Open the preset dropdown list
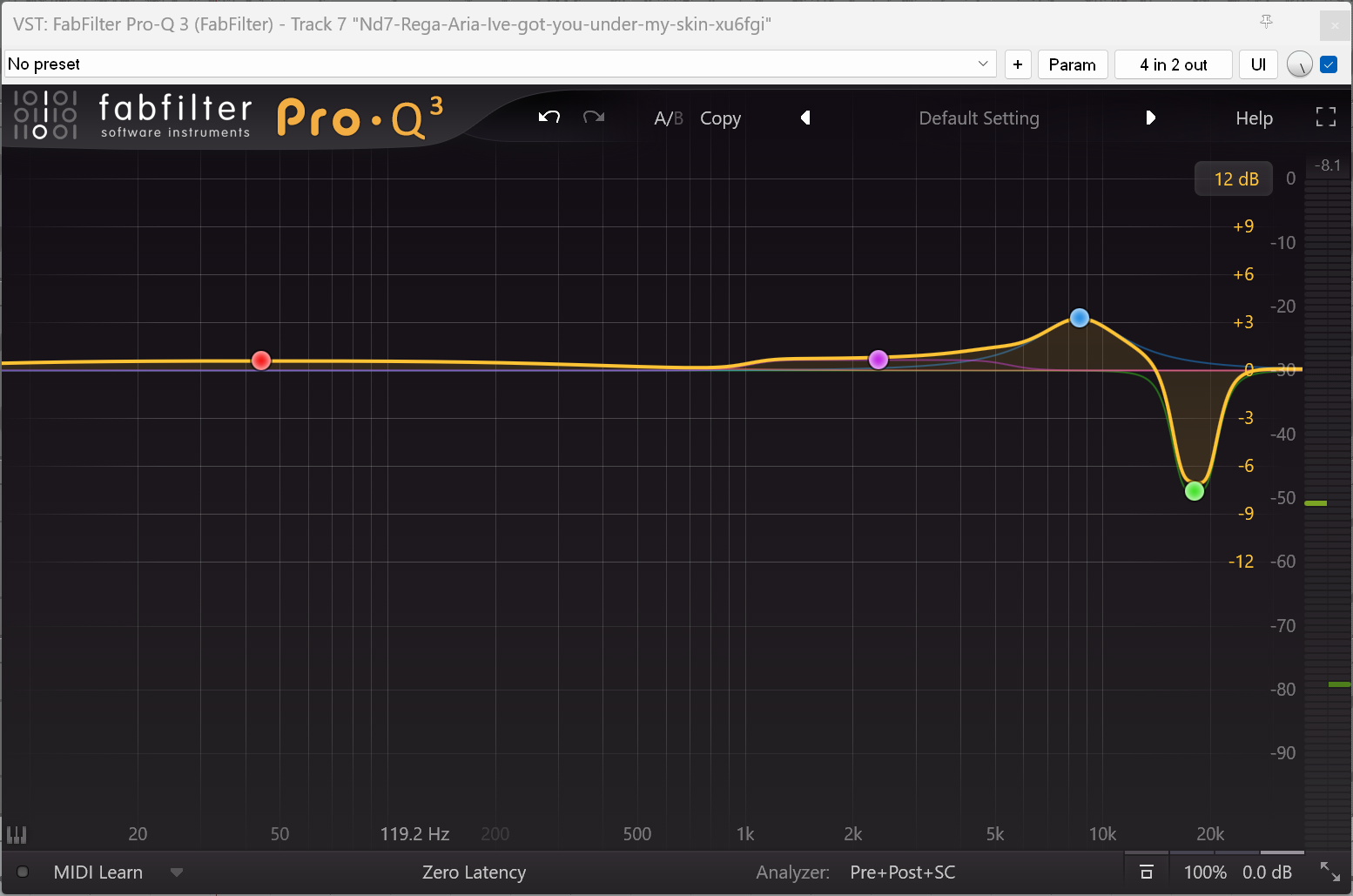Image resolution: width=1353 pixels, height=896 pixels. click(983, 64)
